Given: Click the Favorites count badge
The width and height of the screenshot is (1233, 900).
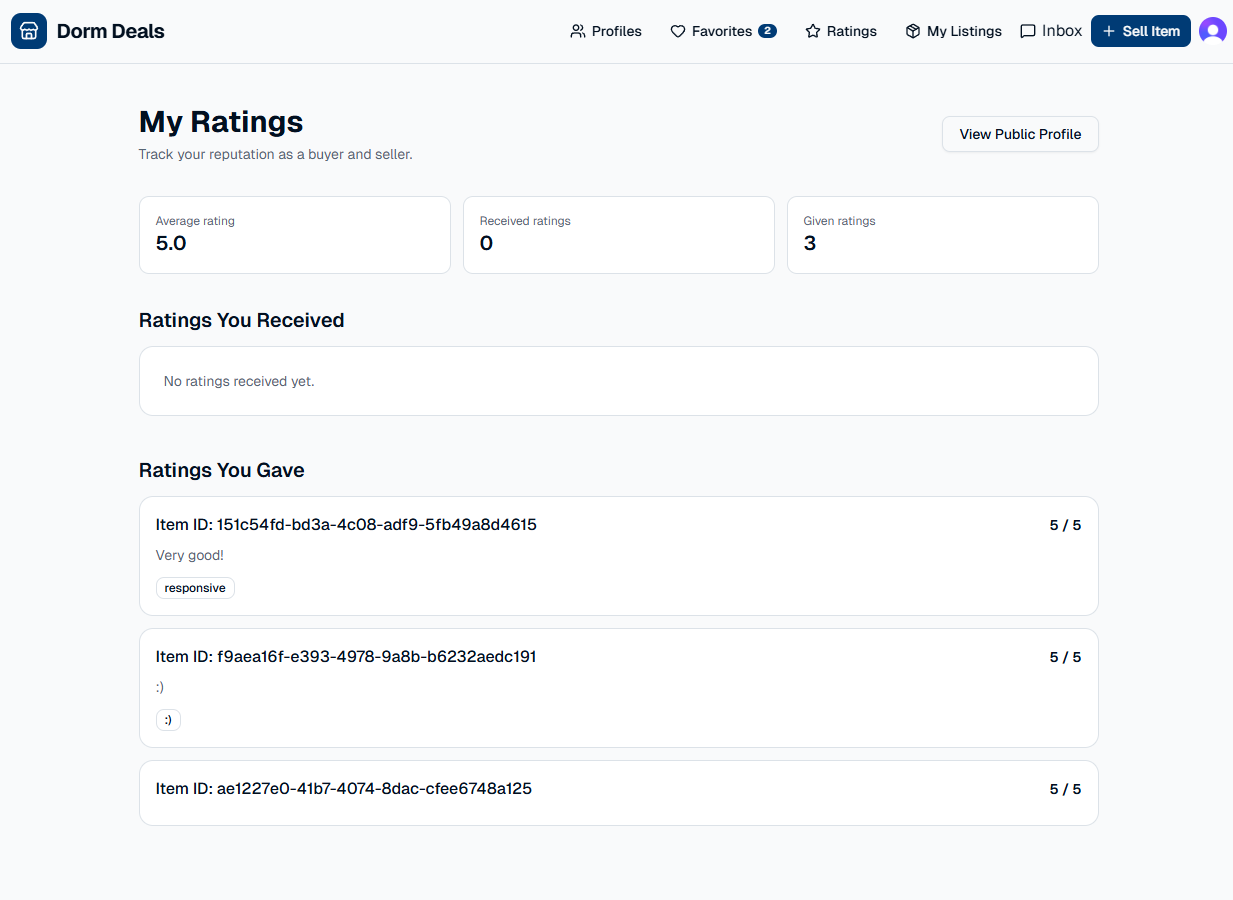Looking at the screenshot, I should (767, 31).
